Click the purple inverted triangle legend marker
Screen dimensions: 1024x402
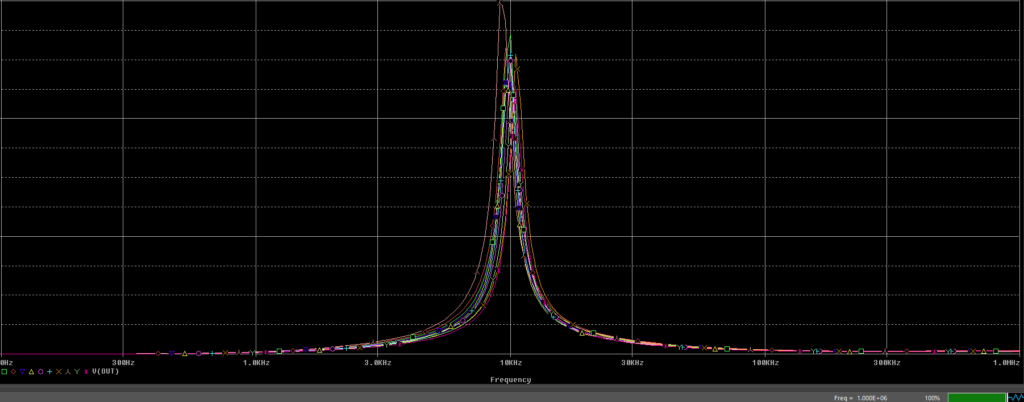point(22,371)
